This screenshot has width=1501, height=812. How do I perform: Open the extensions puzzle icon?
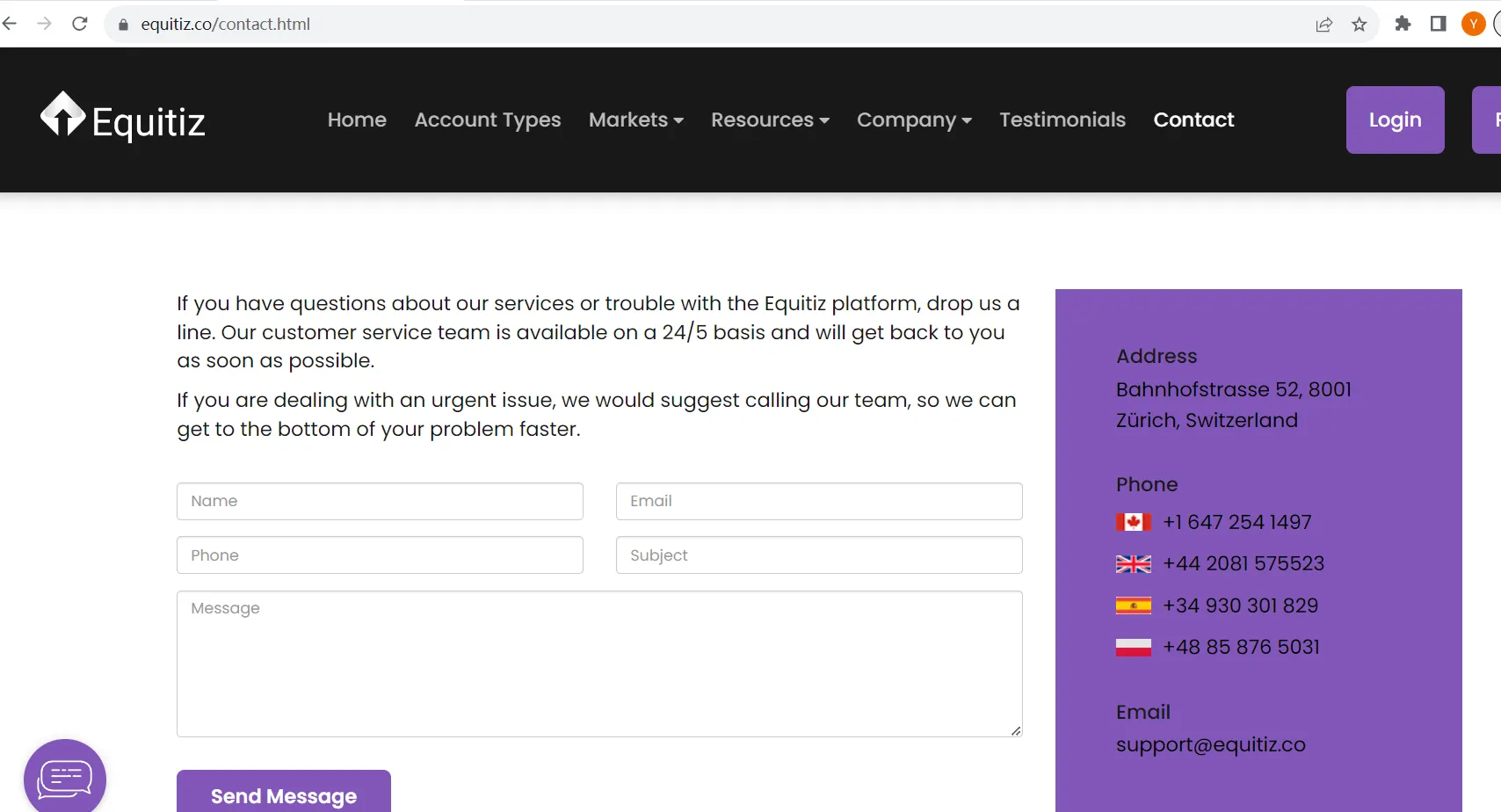pyautogui.click(x=1403, y=24)
